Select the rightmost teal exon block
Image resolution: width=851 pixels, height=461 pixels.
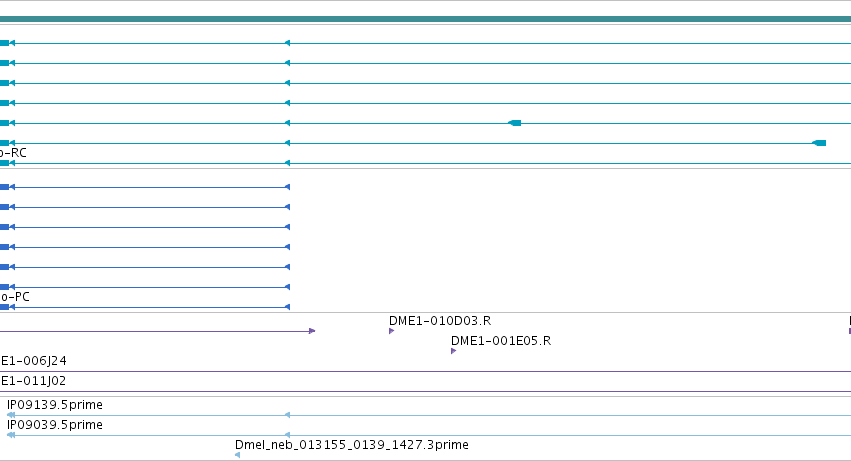click(x=819, y=143)
